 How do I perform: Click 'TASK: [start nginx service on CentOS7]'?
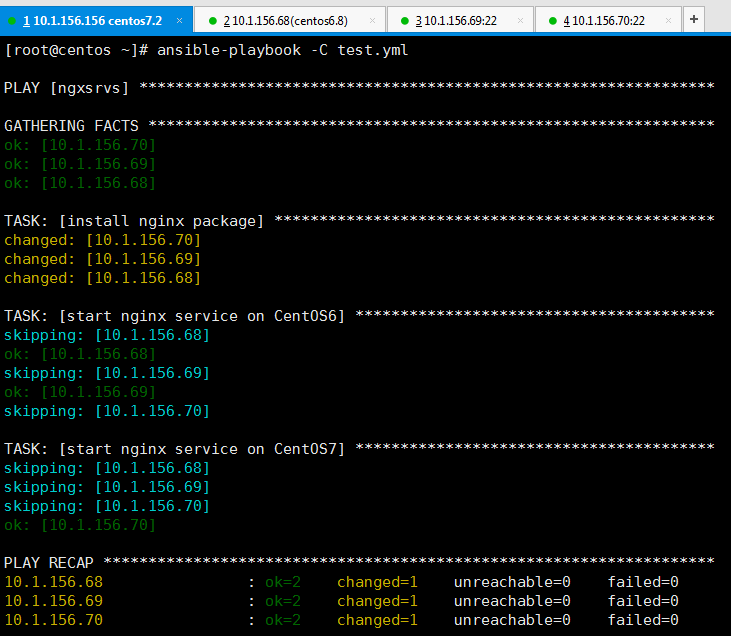coord(174,449)
